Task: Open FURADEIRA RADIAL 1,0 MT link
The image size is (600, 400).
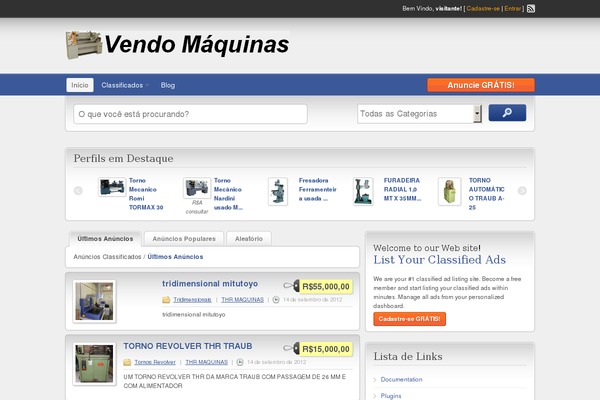Action: point(402,189)
